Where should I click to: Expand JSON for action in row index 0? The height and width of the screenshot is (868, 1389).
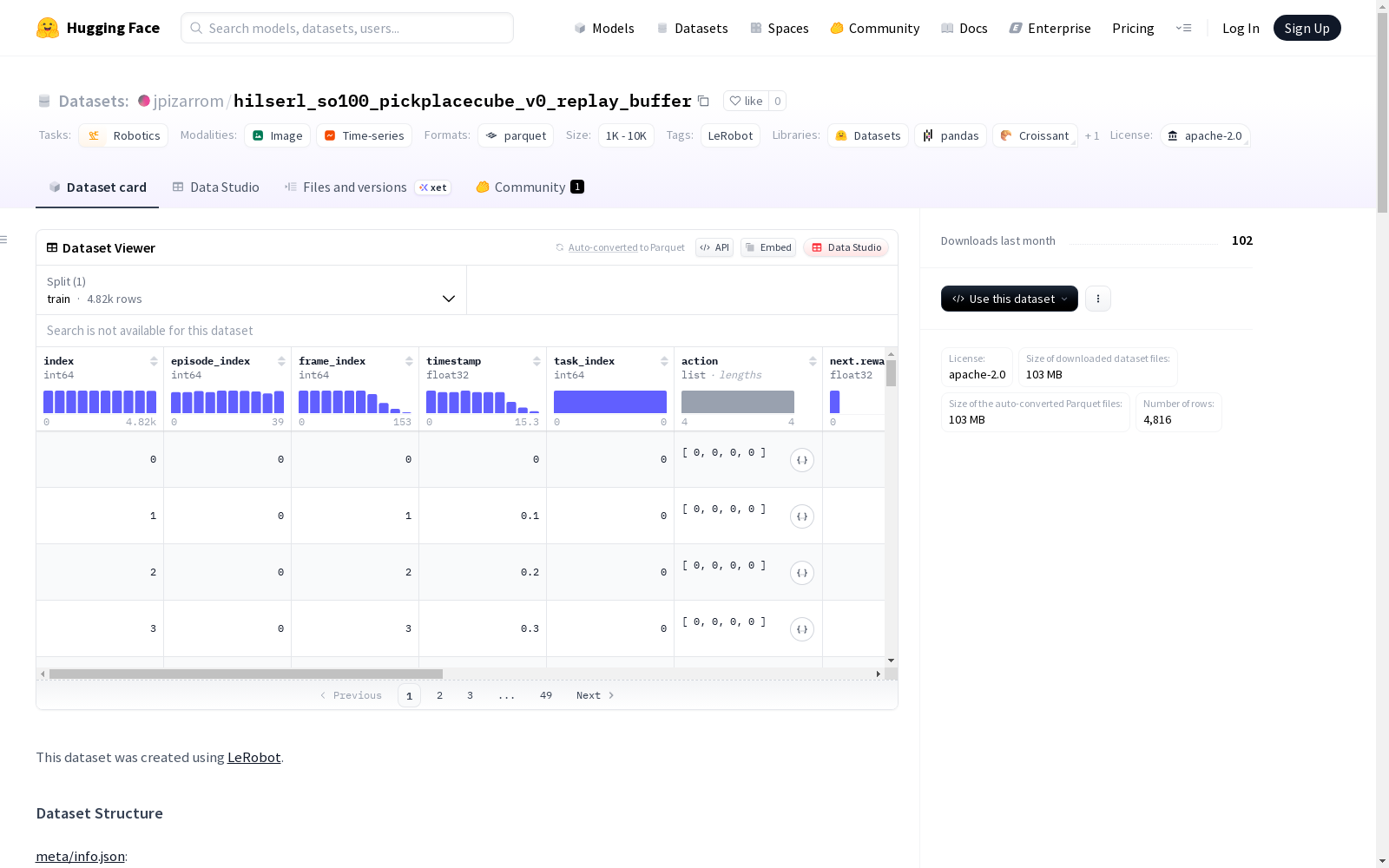pyautogui.click(x=802, y=460)
